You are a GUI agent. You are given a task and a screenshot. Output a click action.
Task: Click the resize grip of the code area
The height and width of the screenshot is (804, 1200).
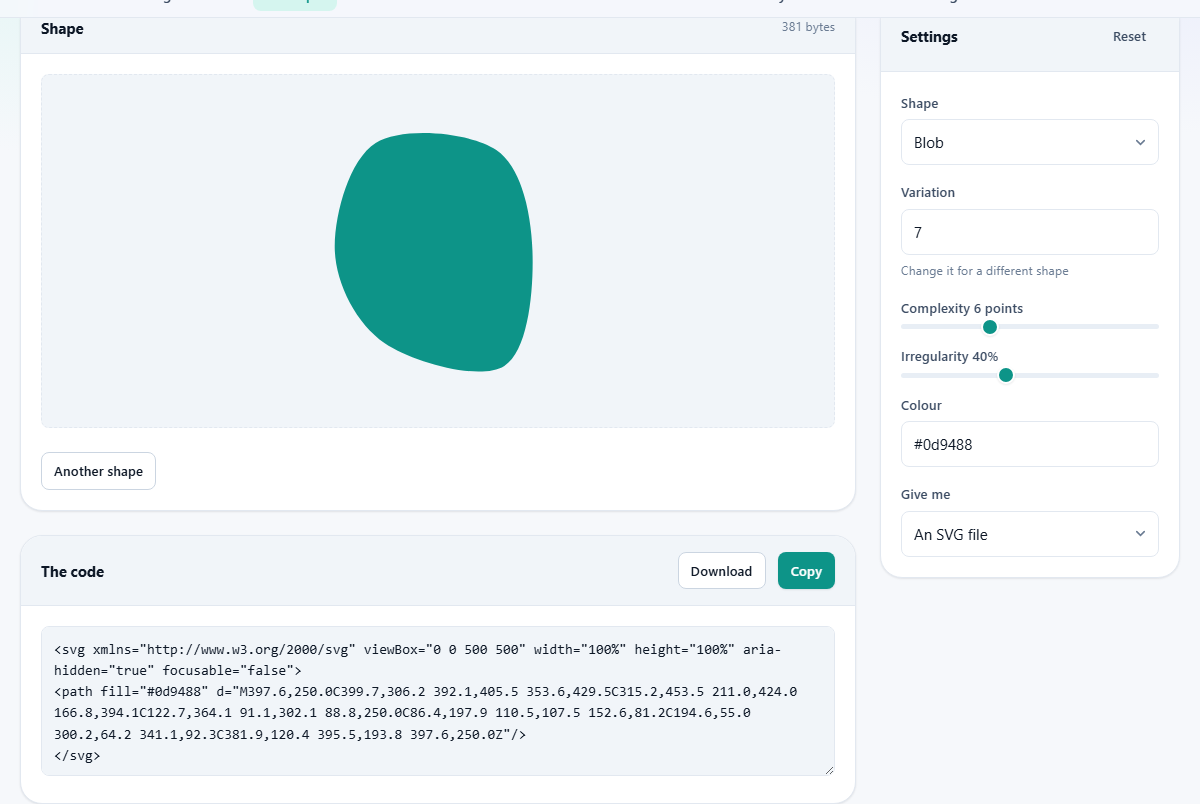829,769
